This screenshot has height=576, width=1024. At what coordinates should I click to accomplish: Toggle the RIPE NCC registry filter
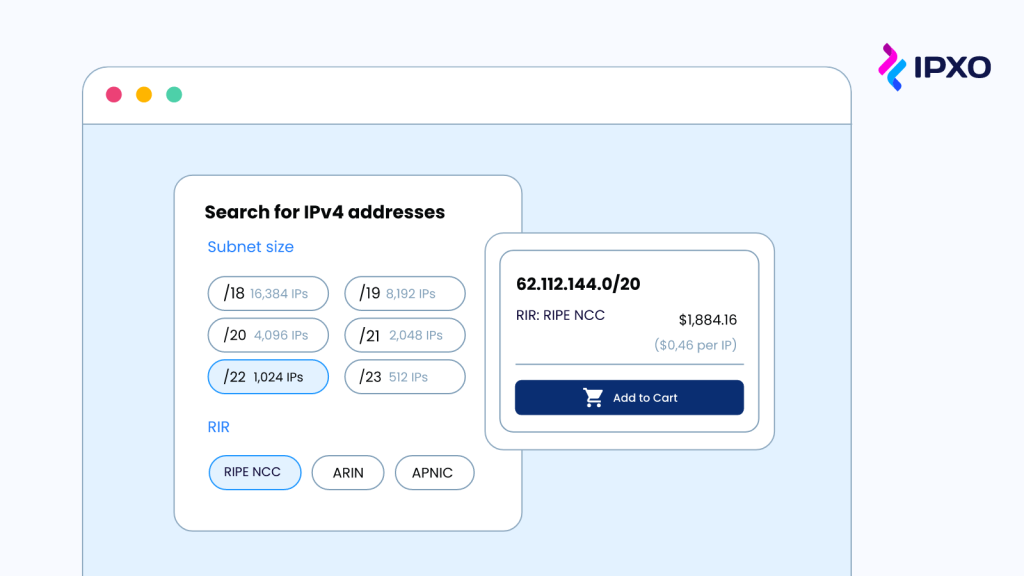(x=255, y=472)
